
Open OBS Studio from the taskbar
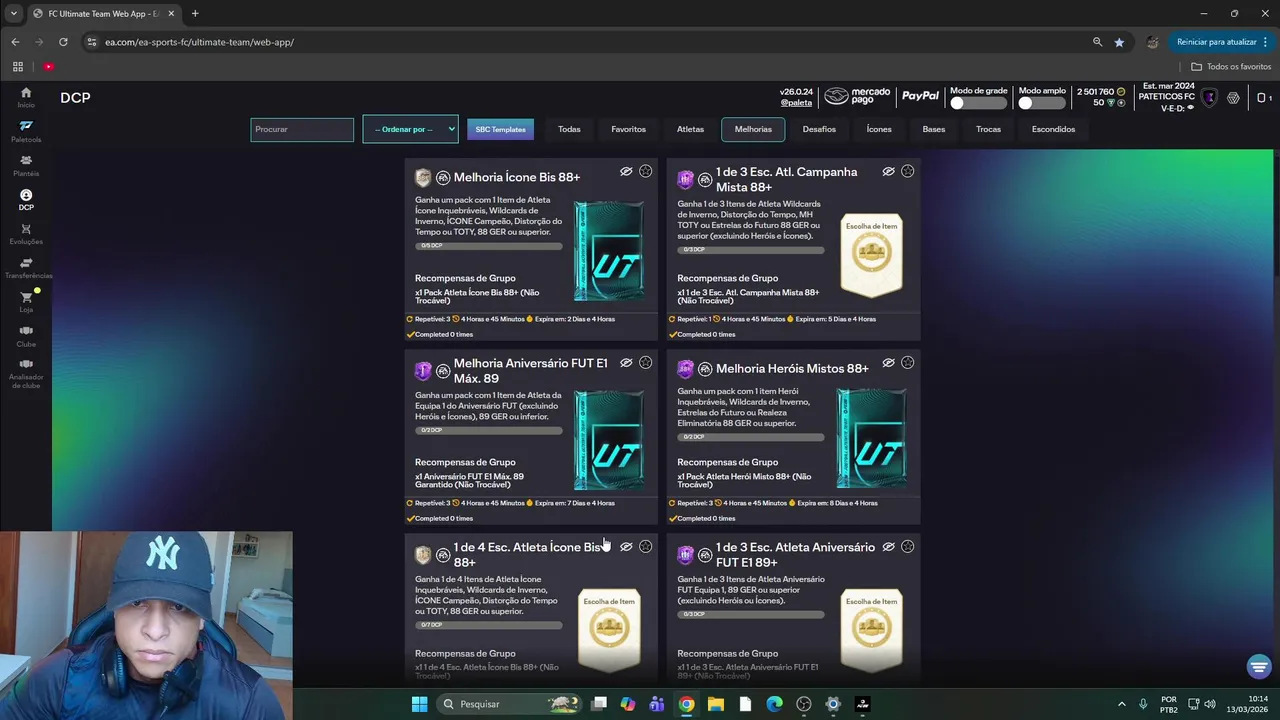(x=803, y=704)
